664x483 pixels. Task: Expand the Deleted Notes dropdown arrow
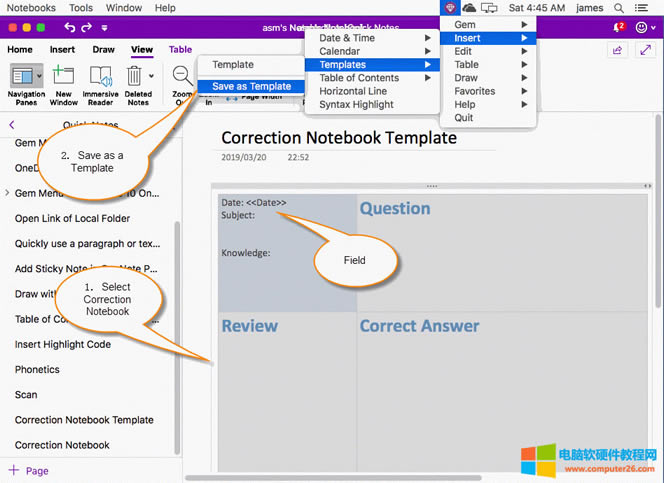pos(151,76)
